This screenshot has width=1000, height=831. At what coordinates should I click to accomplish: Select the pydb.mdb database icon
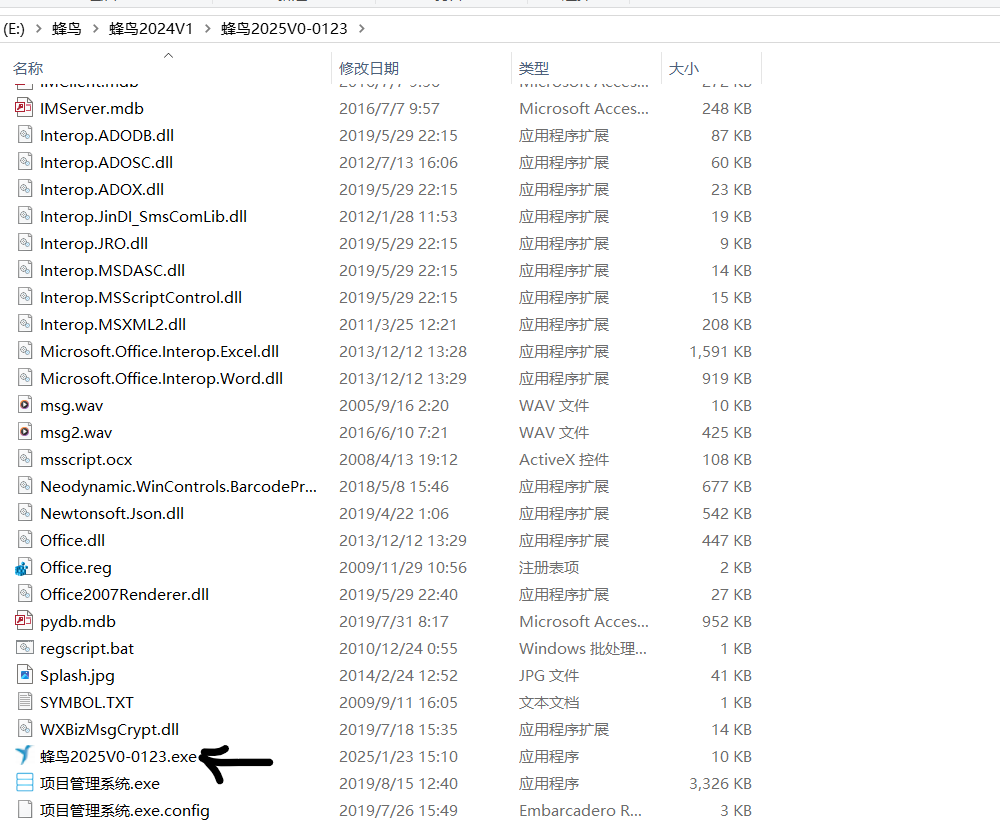coord(24,621)
